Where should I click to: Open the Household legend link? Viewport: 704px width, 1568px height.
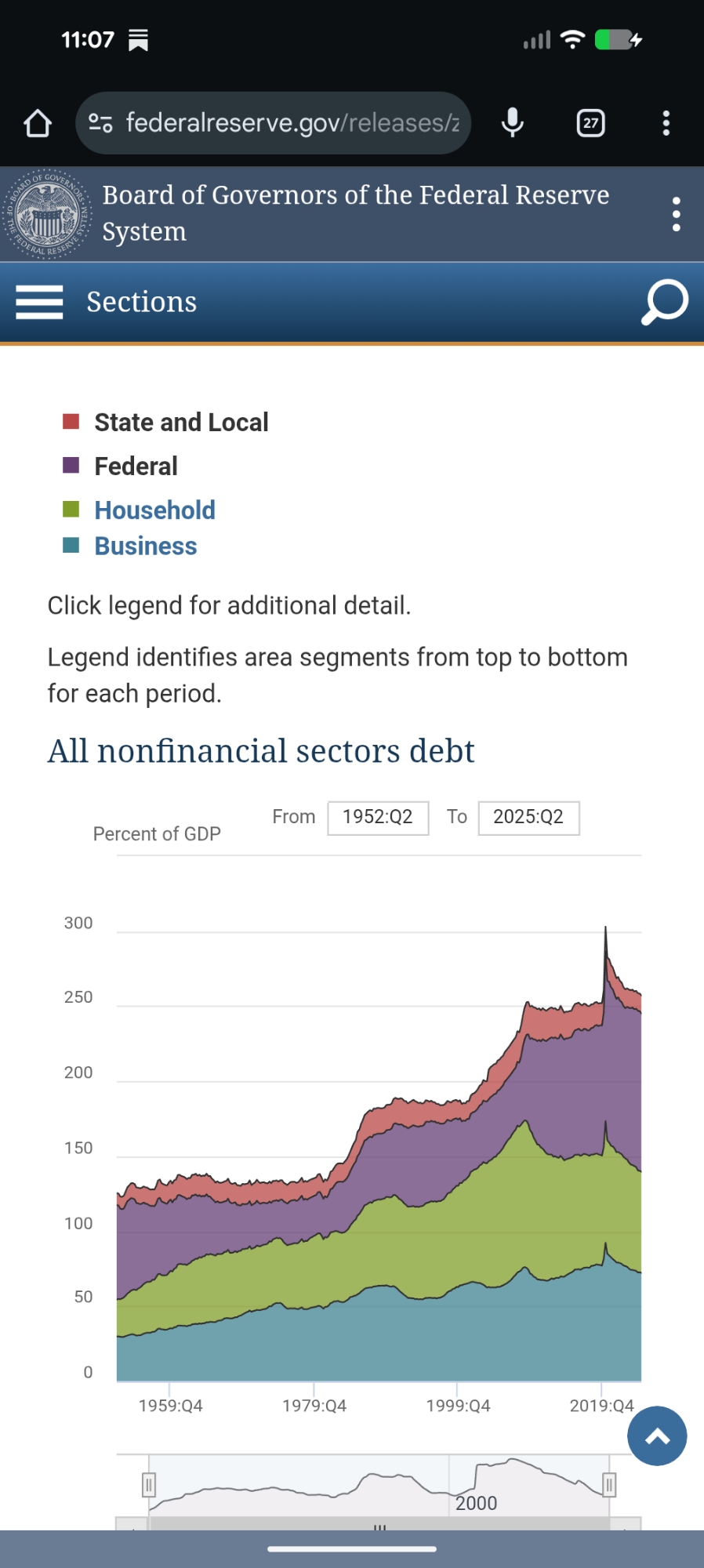coord(154,510)
